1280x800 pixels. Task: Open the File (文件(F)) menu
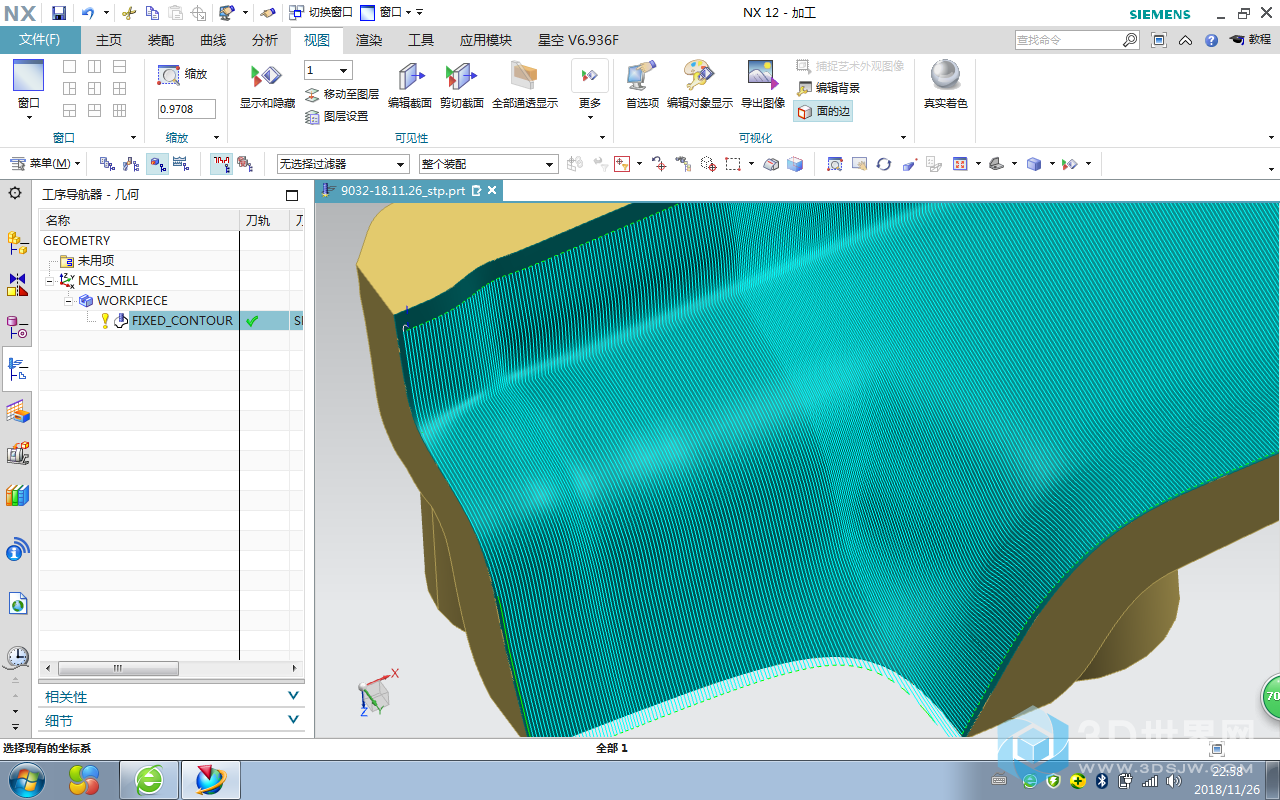click(x=40, y=40)
